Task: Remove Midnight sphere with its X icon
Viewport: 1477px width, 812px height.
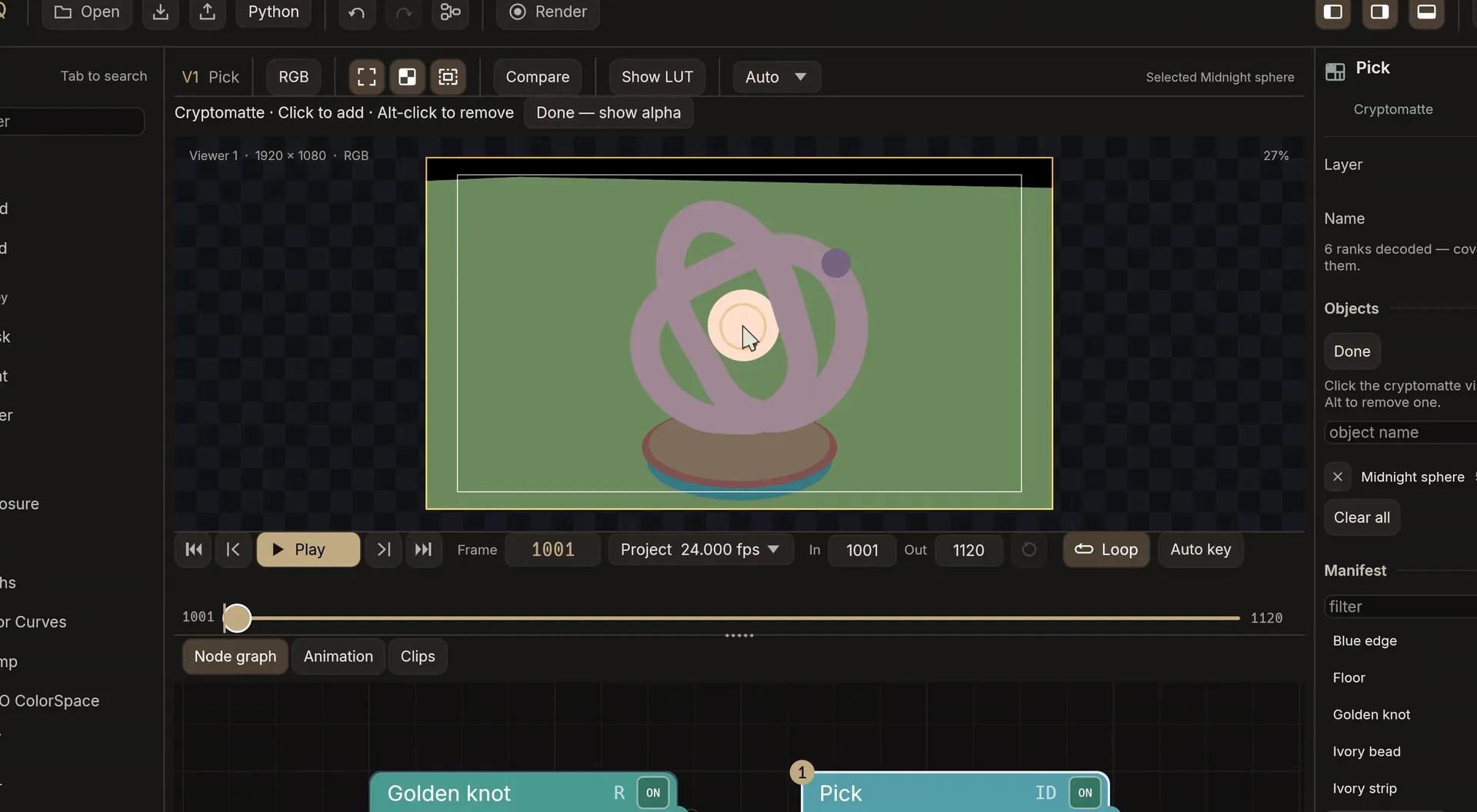Action: pyautogui.click(x=1338, y=477)
